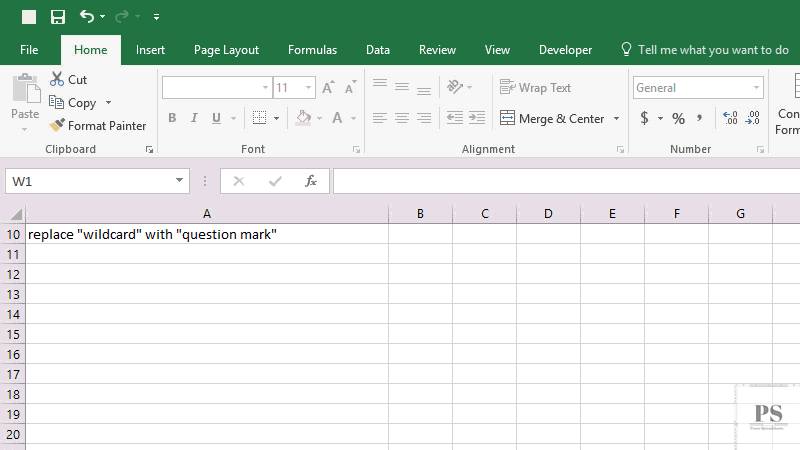Switch to the Page Layout tab
Image resolution: width=800 pixels, height=450 pixels.
pyautogui.click(x=227, y=50)
